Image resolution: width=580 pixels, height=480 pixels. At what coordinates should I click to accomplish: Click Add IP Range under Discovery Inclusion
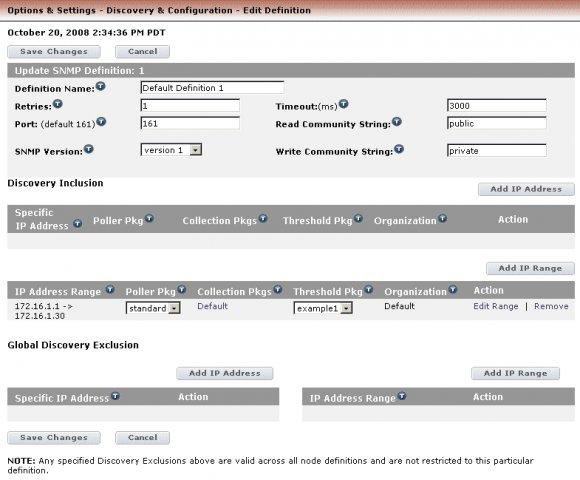(x=530, y=268)
